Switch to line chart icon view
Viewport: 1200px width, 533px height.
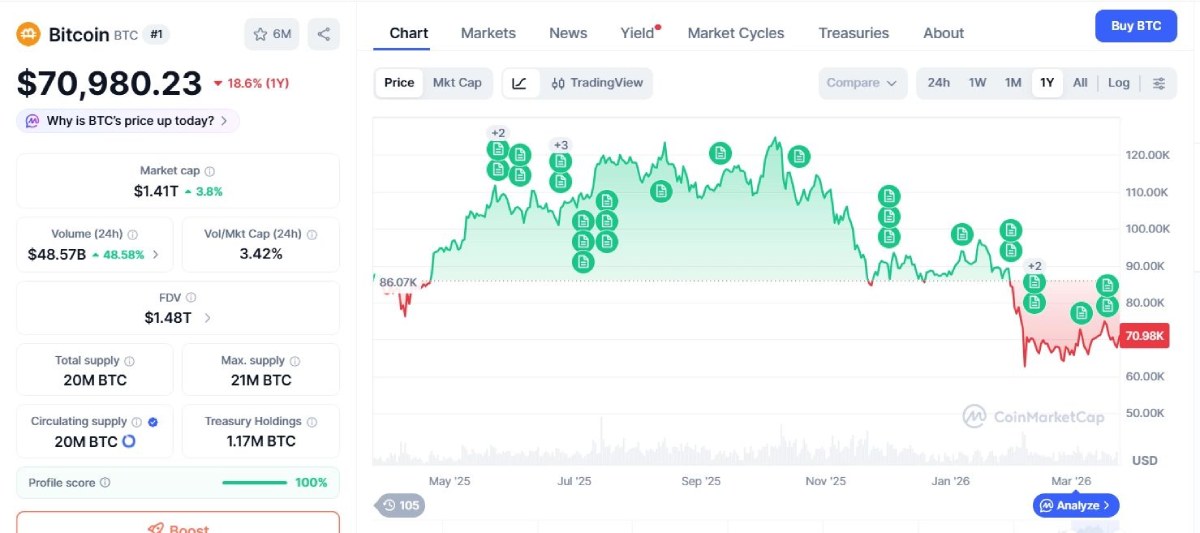[519, 83]
